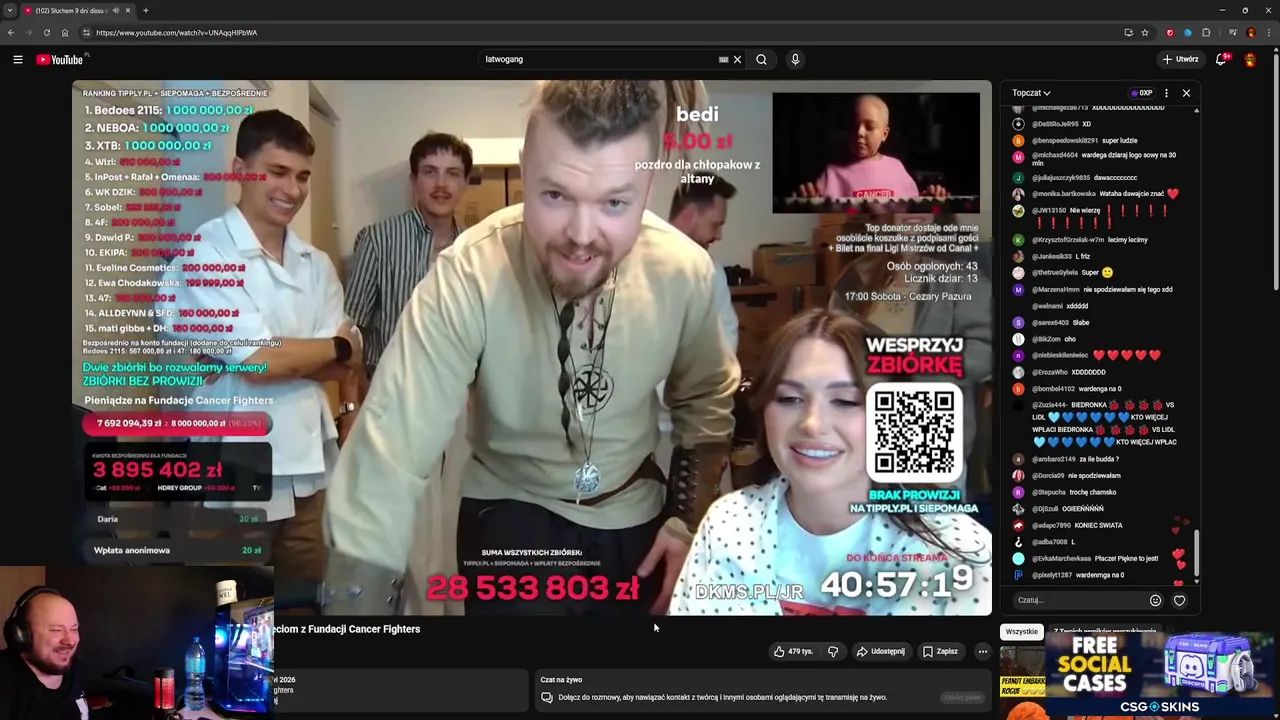This screenshot has height=720, width=1280.
Task: Click the Udostępnij share button
Action: click(x=880, y=651)
